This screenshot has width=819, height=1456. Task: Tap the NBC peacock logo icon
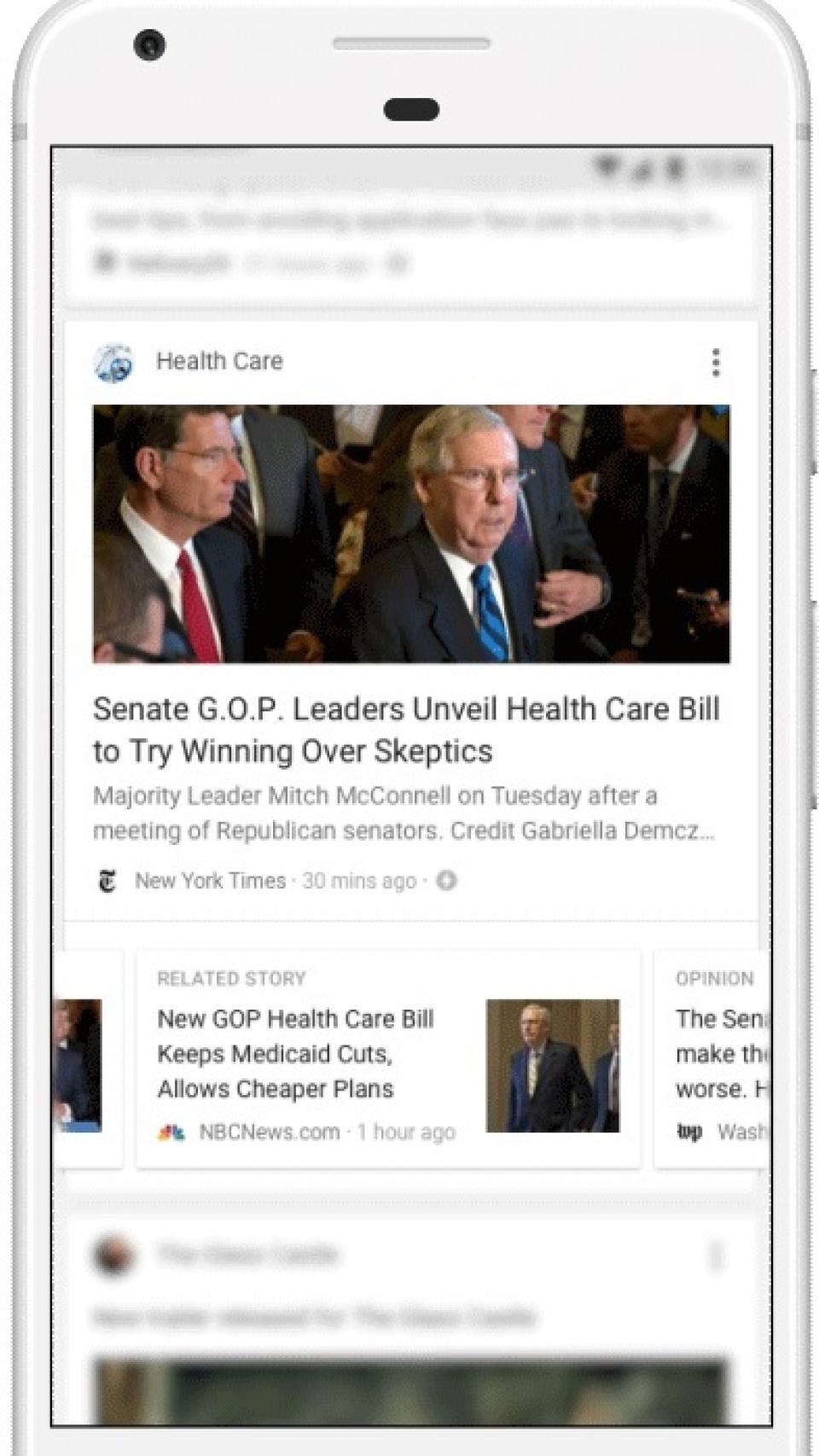coord(171,1133)
